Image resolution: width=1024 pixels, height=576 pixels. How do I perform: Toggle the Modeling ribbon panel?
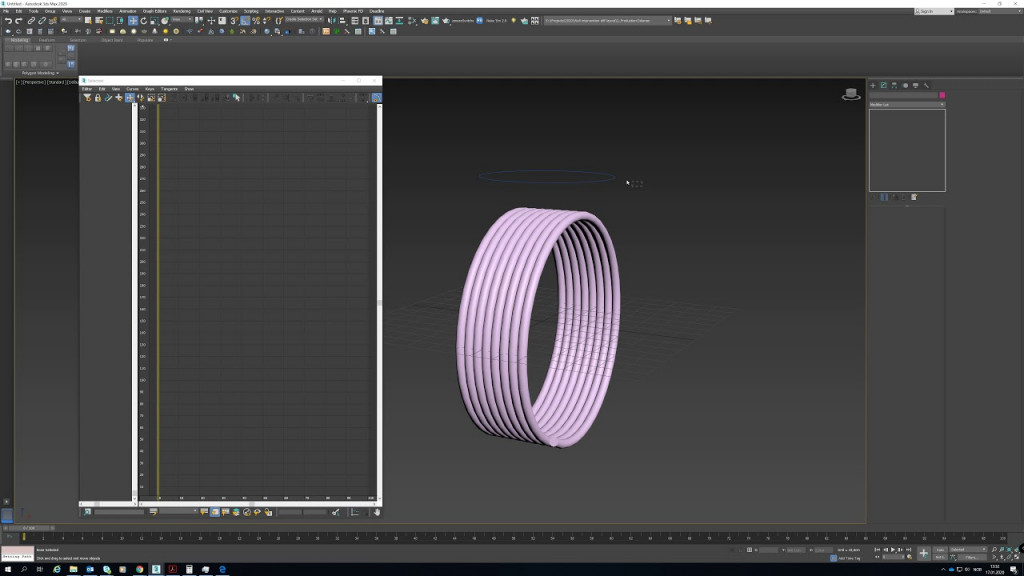click(x=22, y=41)
